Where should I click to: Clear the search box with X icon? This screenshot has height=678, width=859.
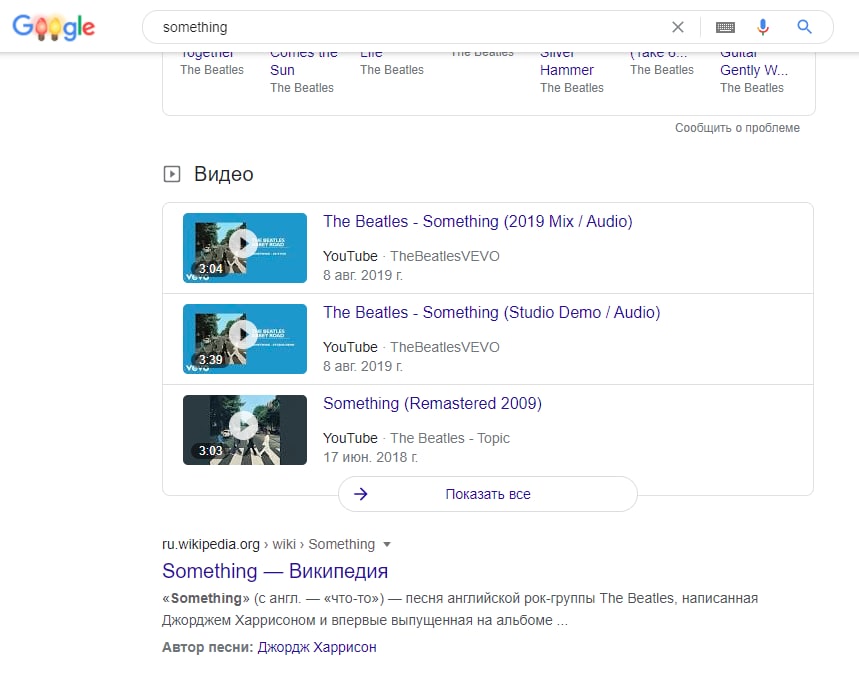(678, 27)
